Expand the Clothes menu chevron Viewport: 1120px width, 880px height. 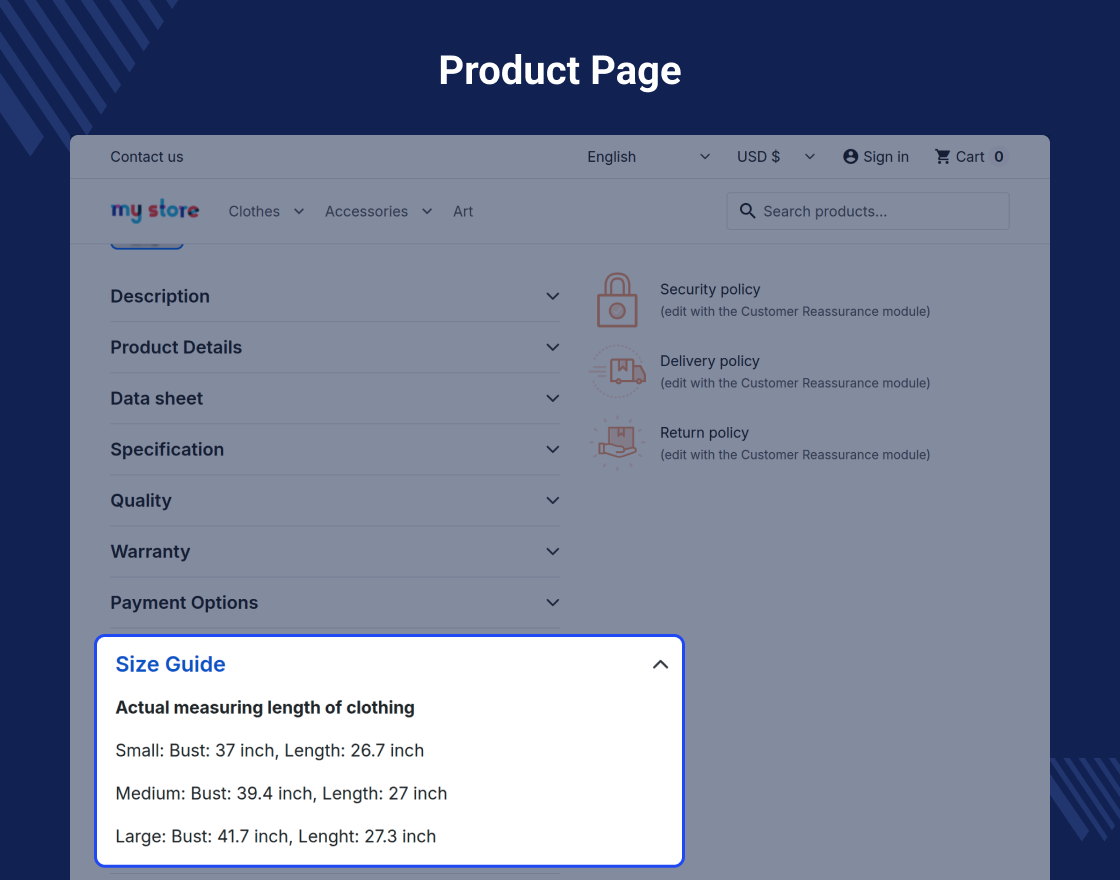[299, 211]
